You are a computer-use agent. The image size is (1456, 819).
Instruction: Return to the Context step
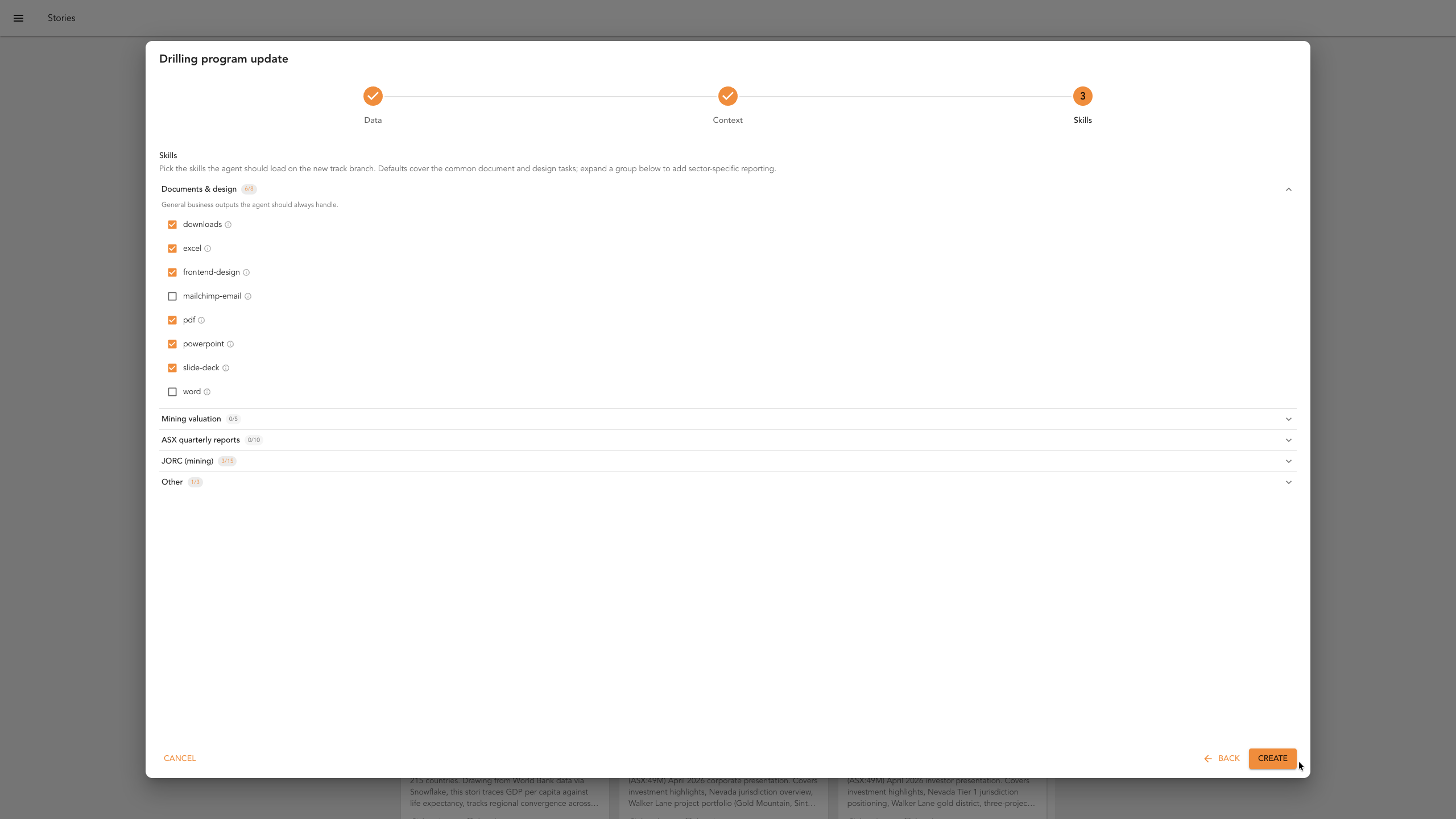(728, 96)
